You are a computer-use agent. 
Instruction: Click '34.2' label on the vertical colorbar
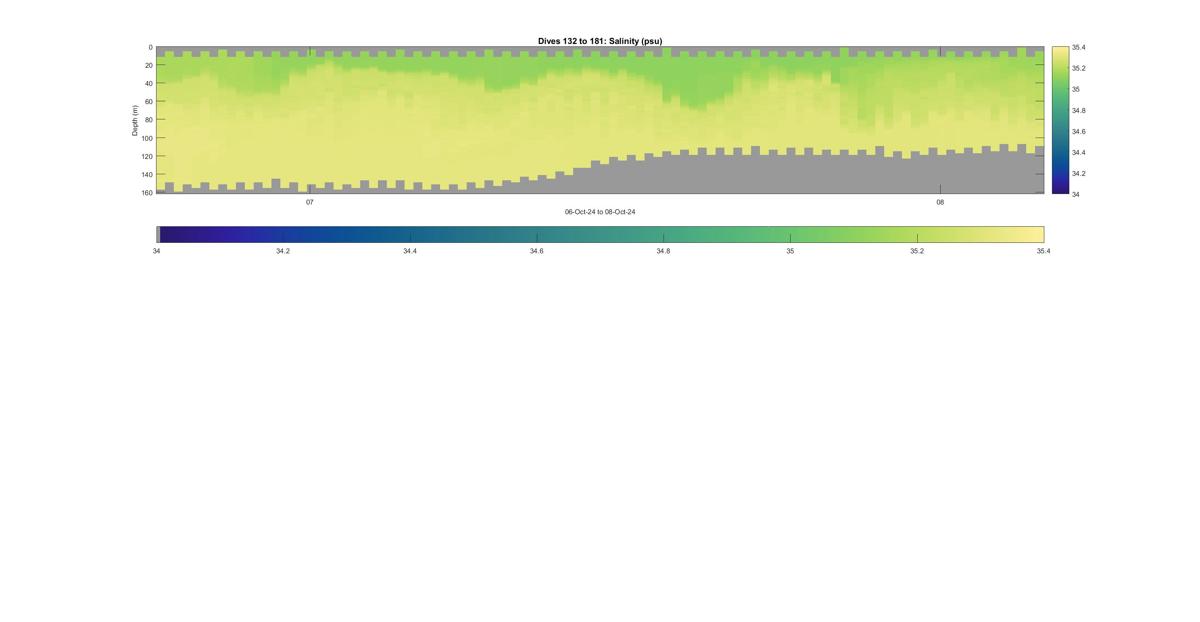coord(1079,173)
